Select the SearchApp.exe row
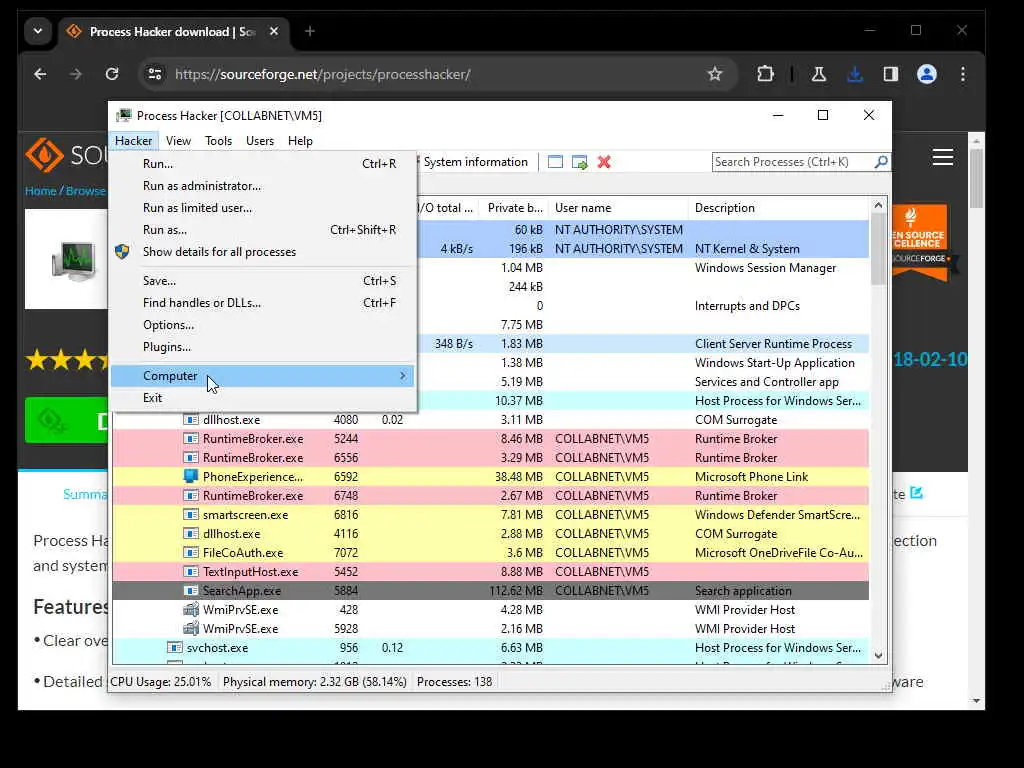The width and height of the screenshot is (1024, 768). point(490,590)
